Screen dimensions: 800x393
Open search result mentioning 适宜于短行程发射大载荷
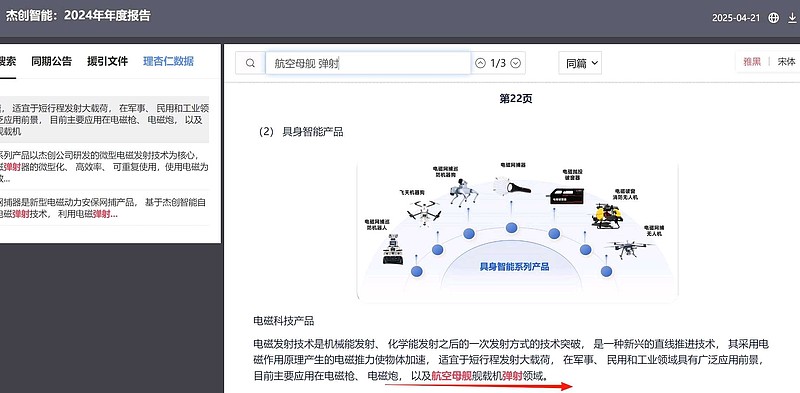(x=104, y=119)
